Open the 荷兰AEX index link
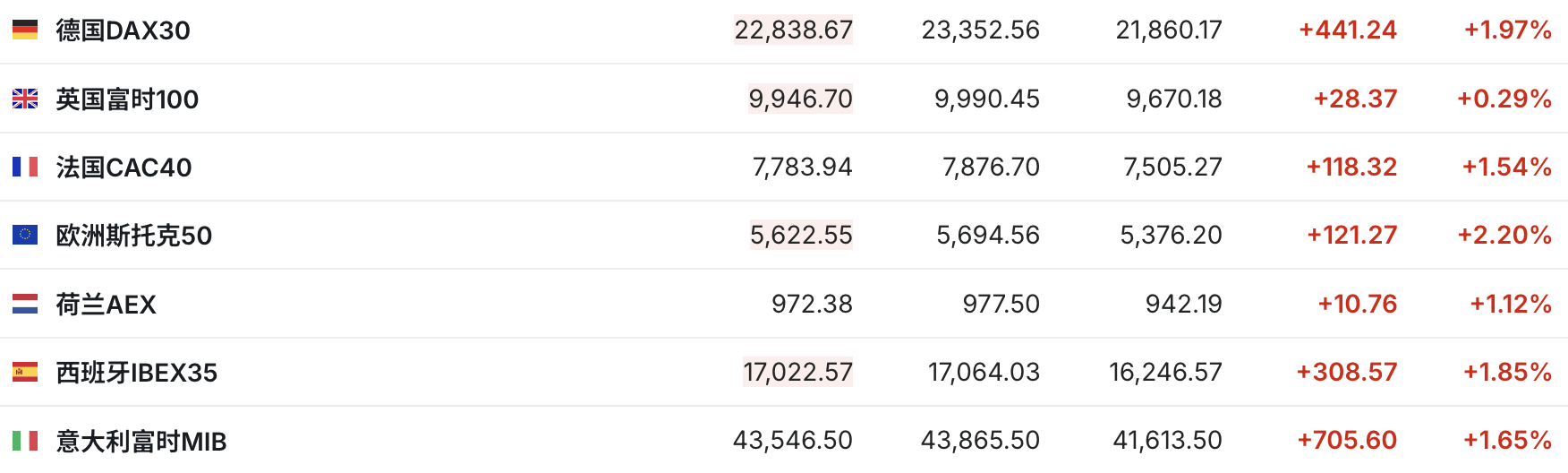The width and height of the screenshot is (1568, 473). pyautogui.click(x=106, y=305)
